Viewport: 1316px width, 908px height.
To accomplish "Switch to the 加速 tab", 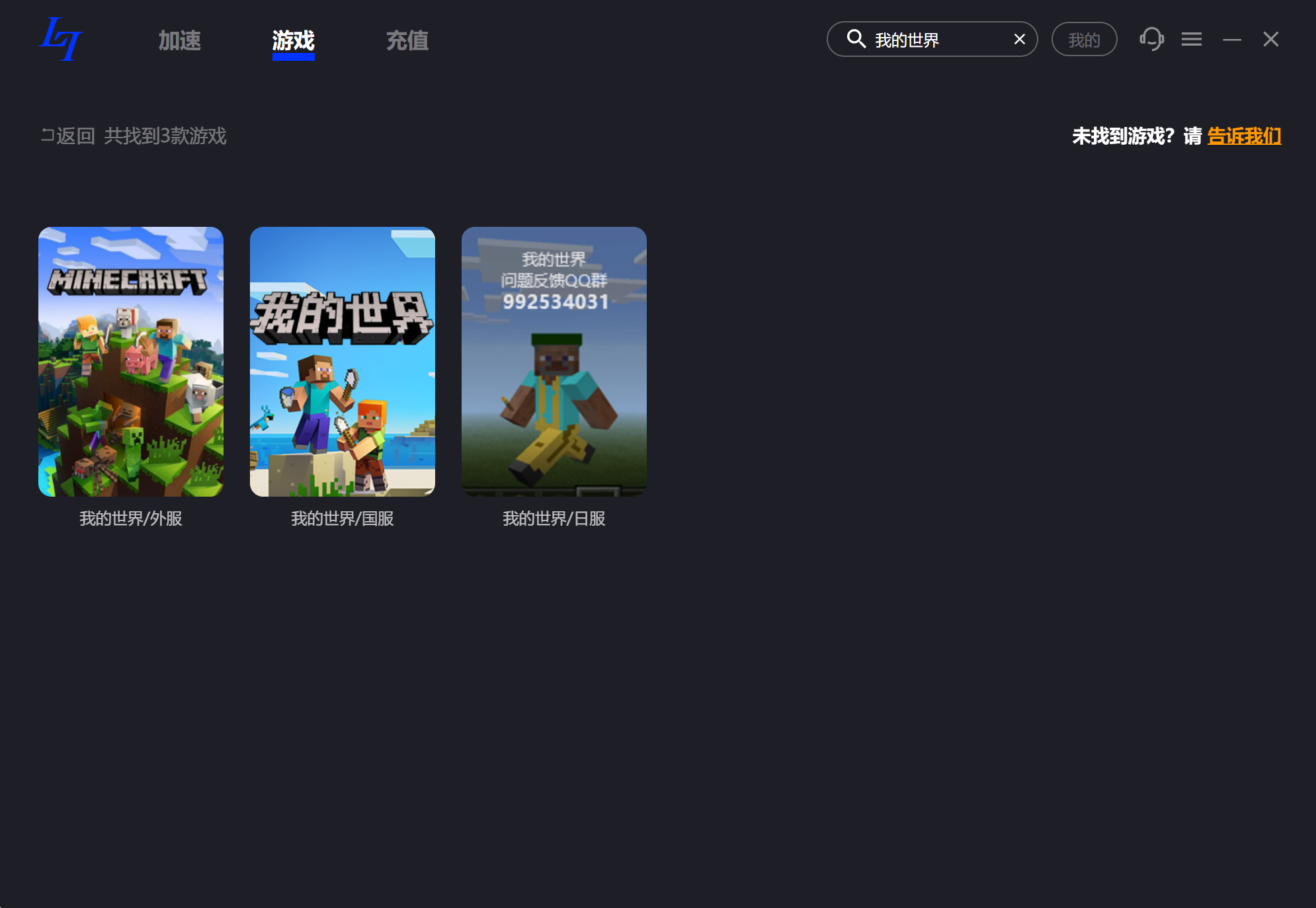I will click(x=179, y=40).
